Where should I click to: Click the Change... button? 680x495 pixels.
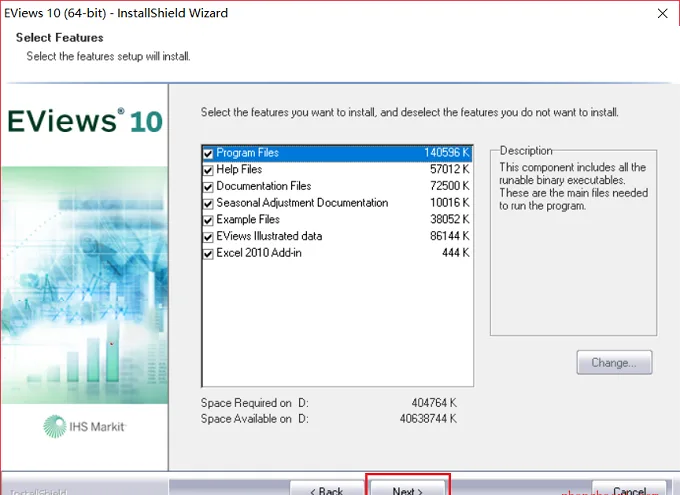point(614,362)
